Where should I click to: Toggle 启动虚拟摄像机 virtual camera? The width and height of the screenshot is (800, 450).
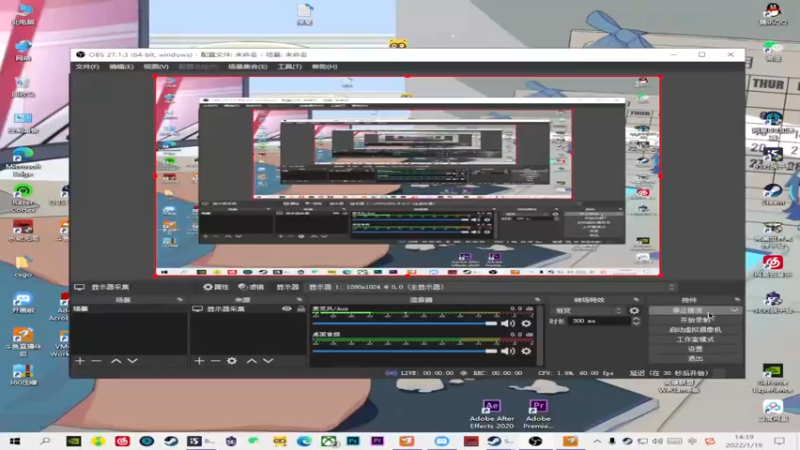(x=695, y=330)
